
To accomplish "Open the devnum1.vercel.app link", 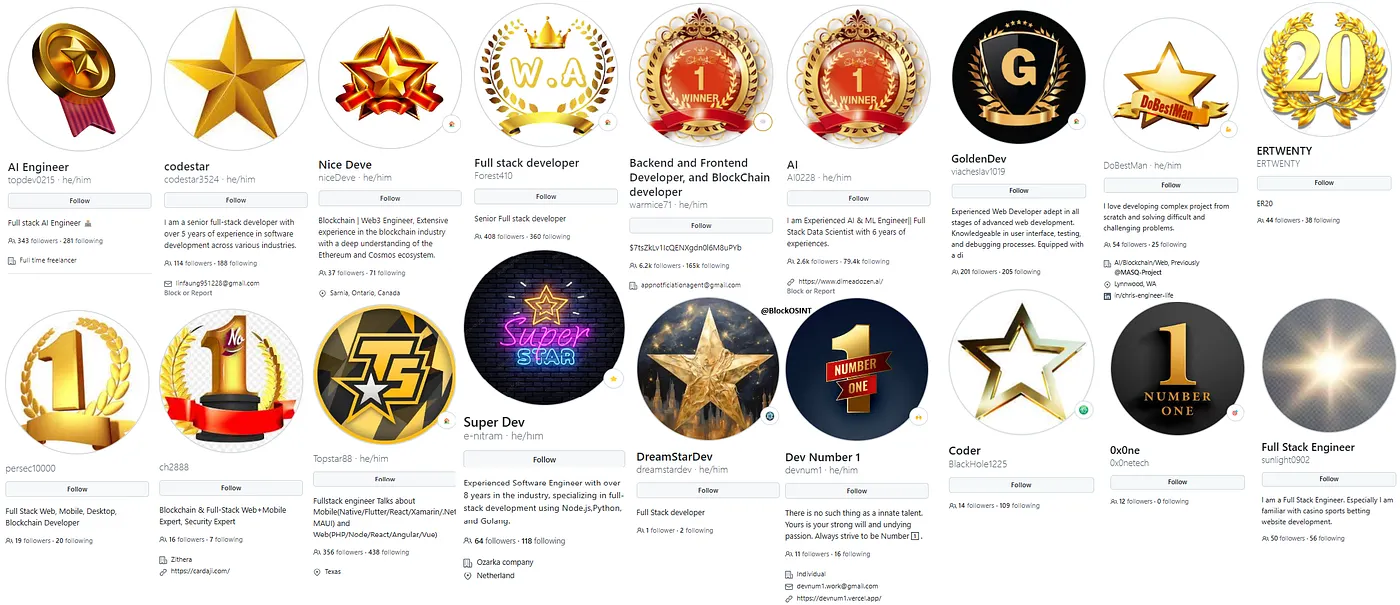I will [x=838, y=598].
